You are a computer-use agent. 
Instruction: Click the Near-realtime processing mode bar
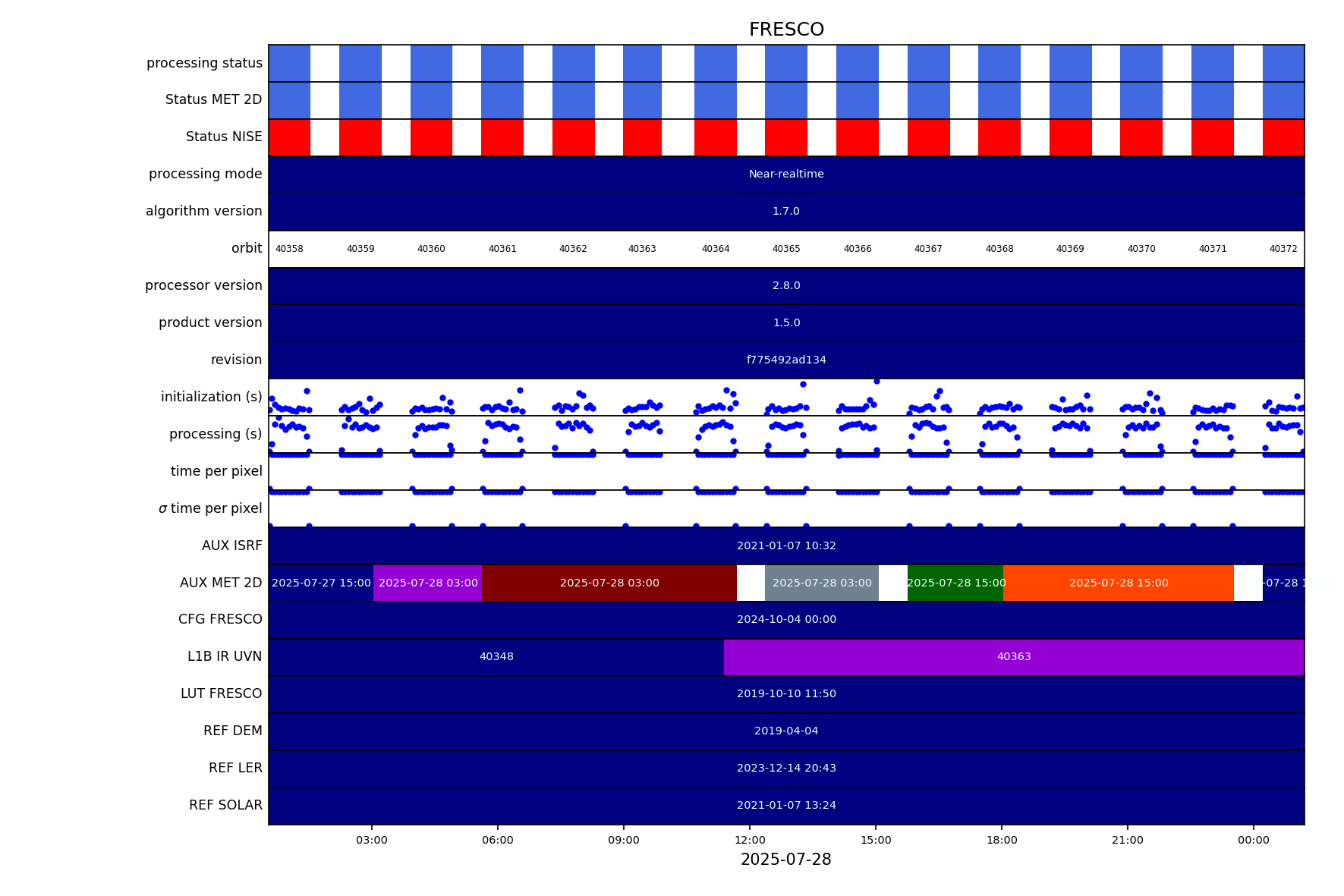click(x=785, y=174)
